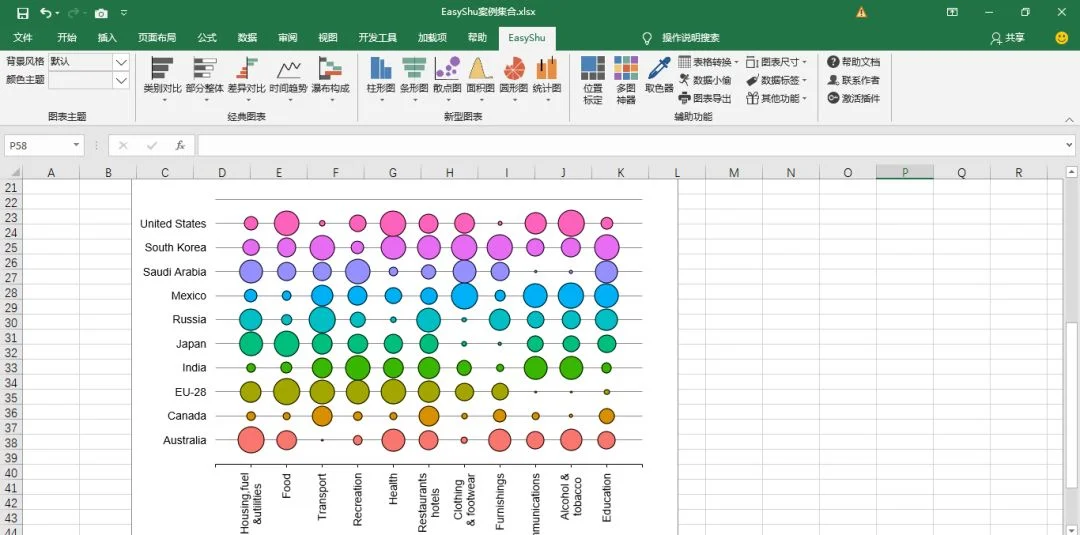Click the red Australia Housing bubble
The height and width of the screenshot is (535, 1080).
(251, 440)
